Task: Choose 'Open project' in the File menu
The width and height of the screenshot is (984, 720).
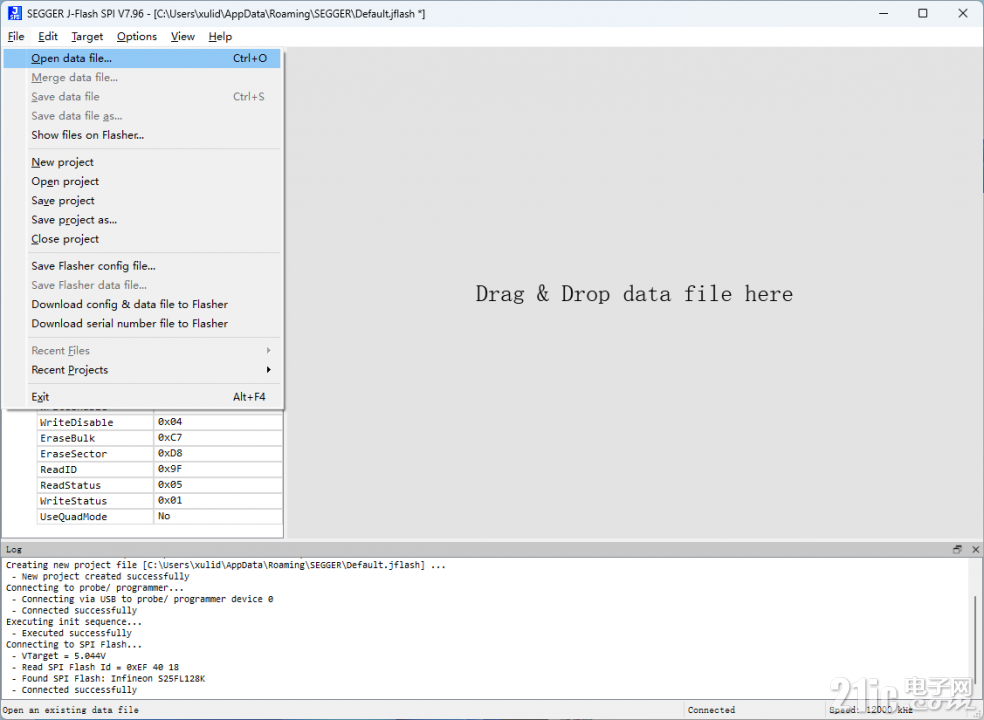Action: (142, 181)
